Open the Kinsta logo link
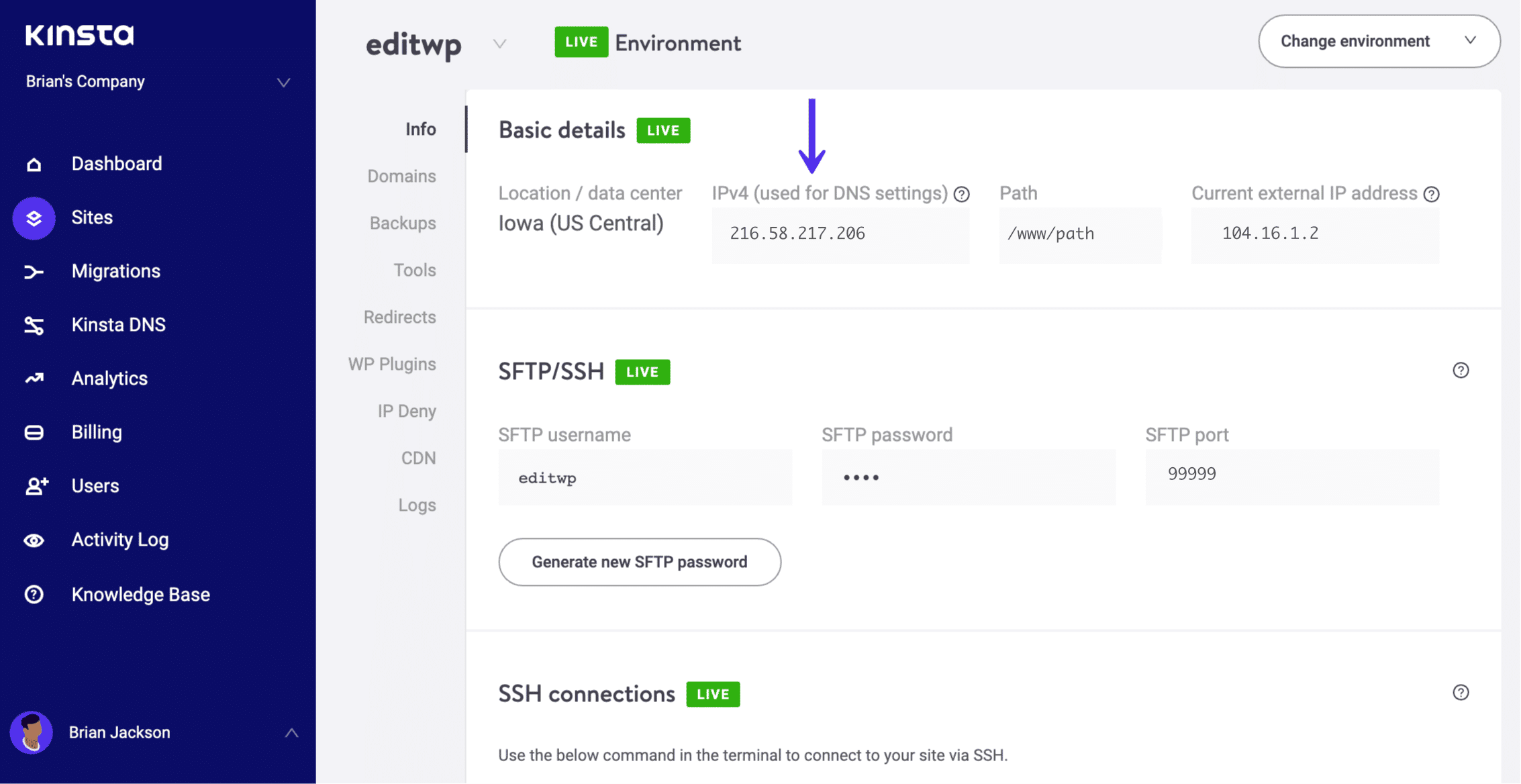Image resolution: width=1521 pixels, height=784 pixels. (x=80, y=35)
